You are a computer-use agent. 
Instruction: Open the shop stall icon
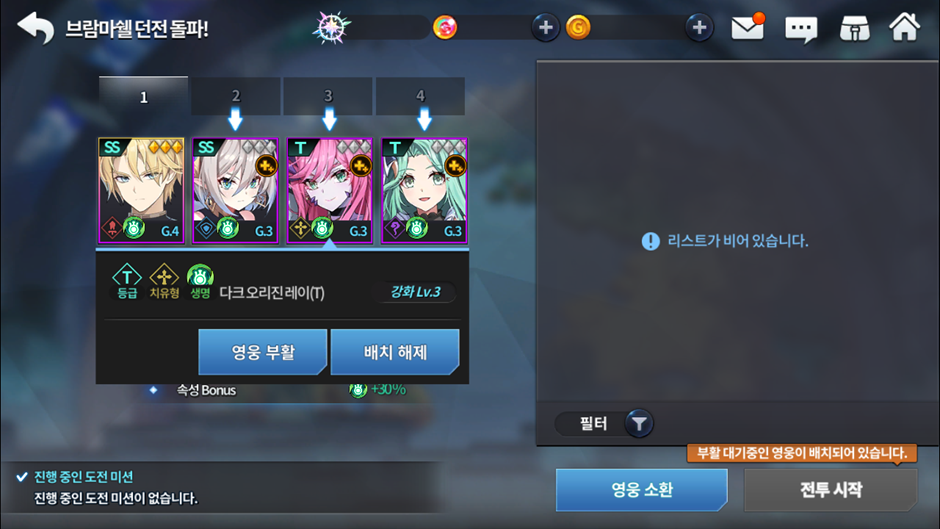(x=854, y=28)
